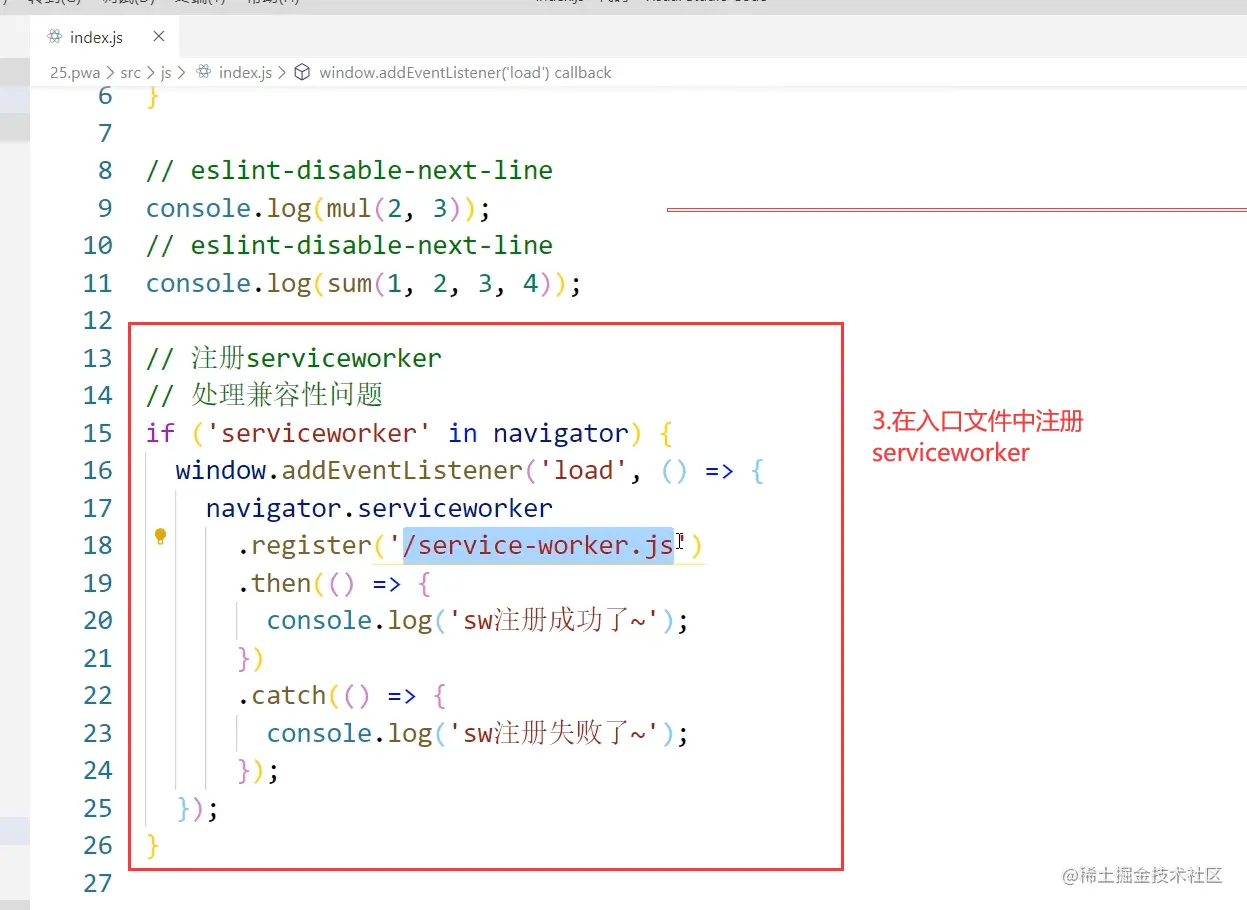Screen dimensions: 1247x910
Task: Select line number 27 in the gutter
Action: pos(98,883)
